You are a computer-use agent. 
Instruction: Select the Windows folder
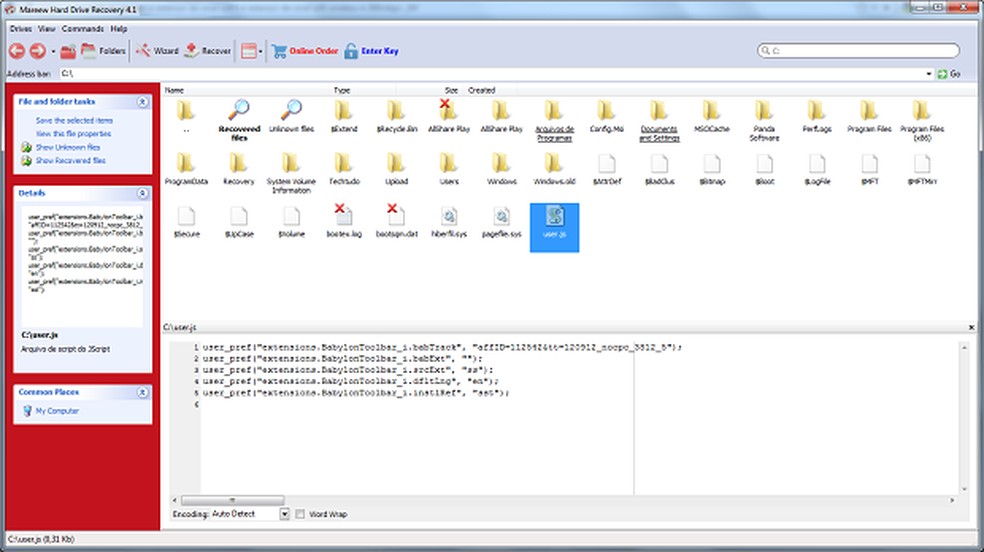[501, 169]
